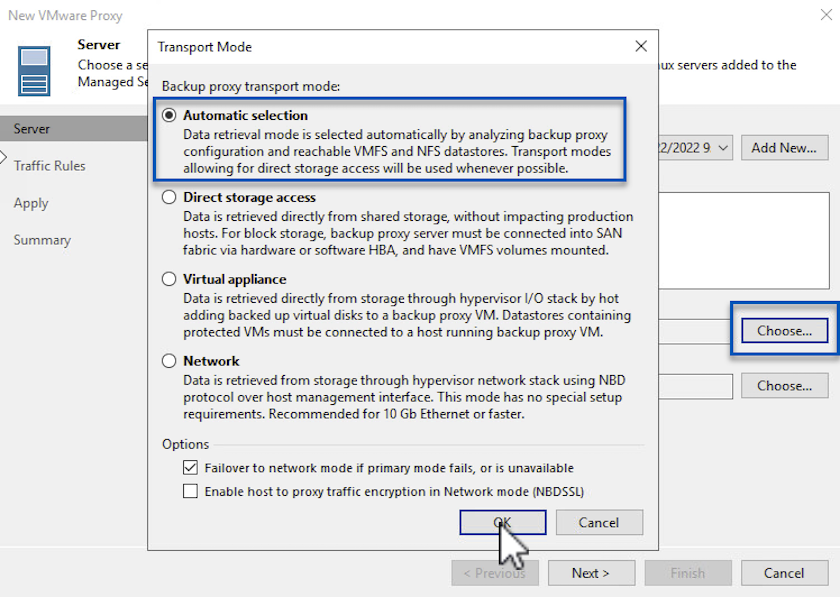Viewport: 840px width, 597px height.
Task: Select the Virtual appliance radio option
Action: pos(169,279)
